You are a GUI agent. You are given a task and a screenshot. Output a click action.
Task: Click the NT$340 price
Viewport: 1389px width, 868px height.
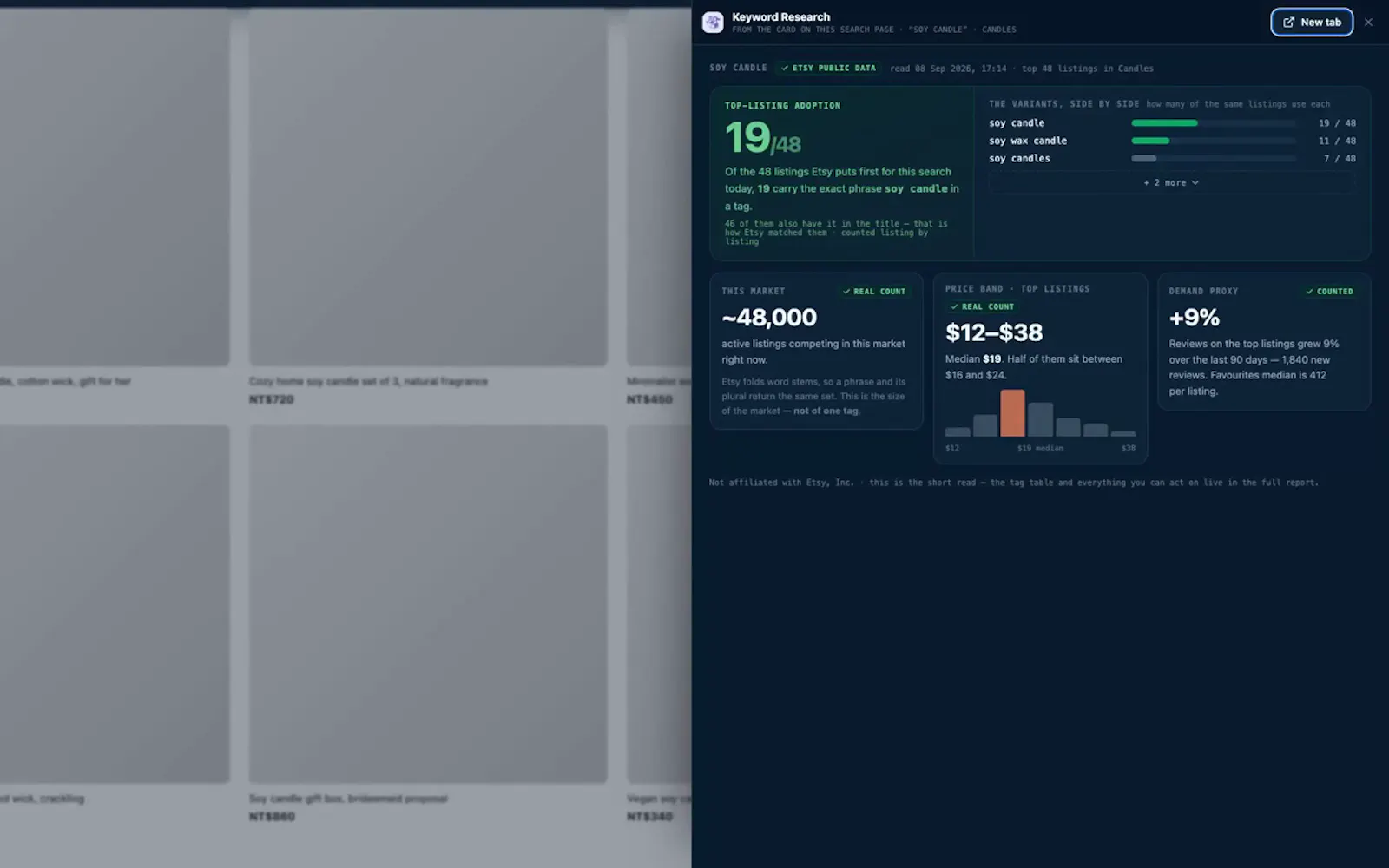coord(649,817)
